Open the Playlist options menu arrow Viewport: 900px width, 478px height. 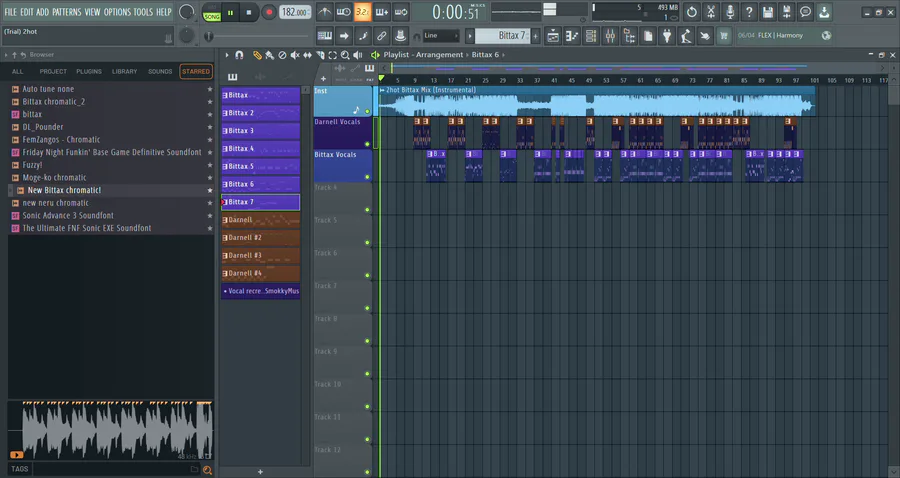click(x=227, y=55)
